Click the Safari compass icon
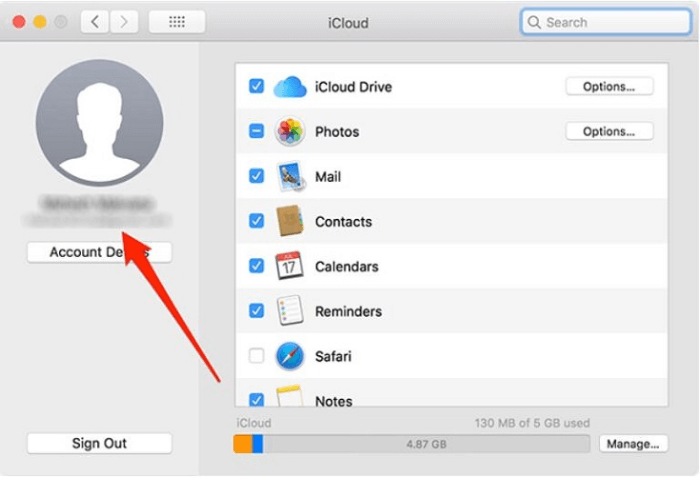The width and height of the screenshot is (700, 477). 290,356
